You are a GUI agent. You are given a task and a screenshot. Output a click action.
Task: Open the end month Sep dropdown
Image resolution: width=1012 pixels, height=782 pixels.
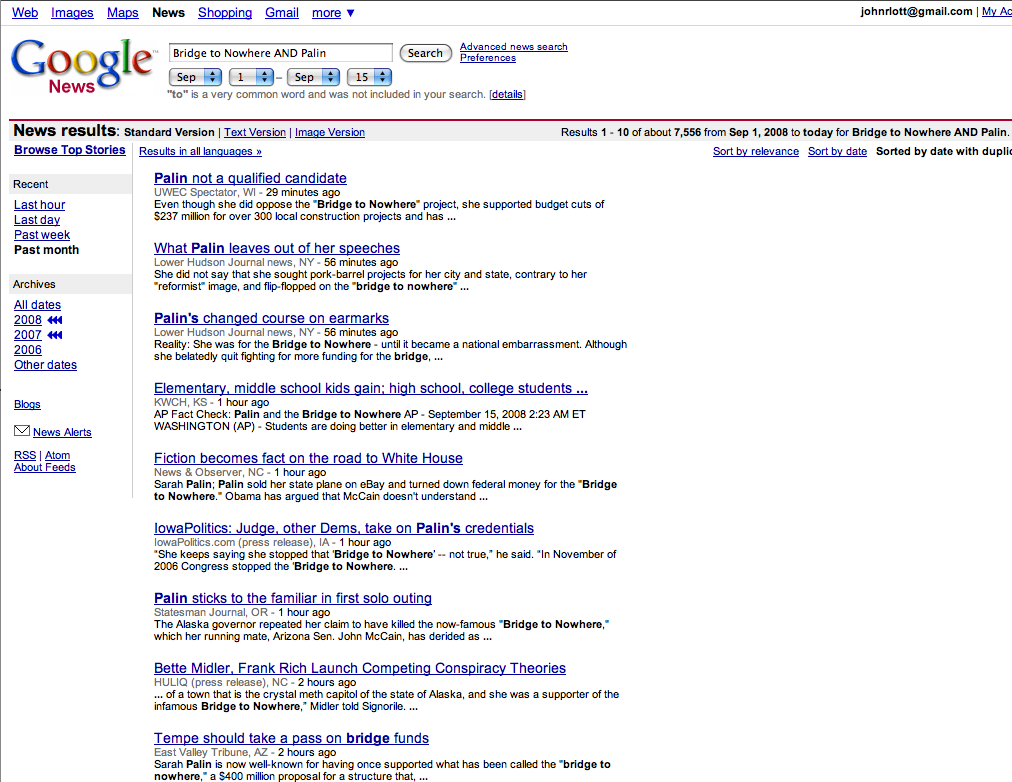[313, 77]
